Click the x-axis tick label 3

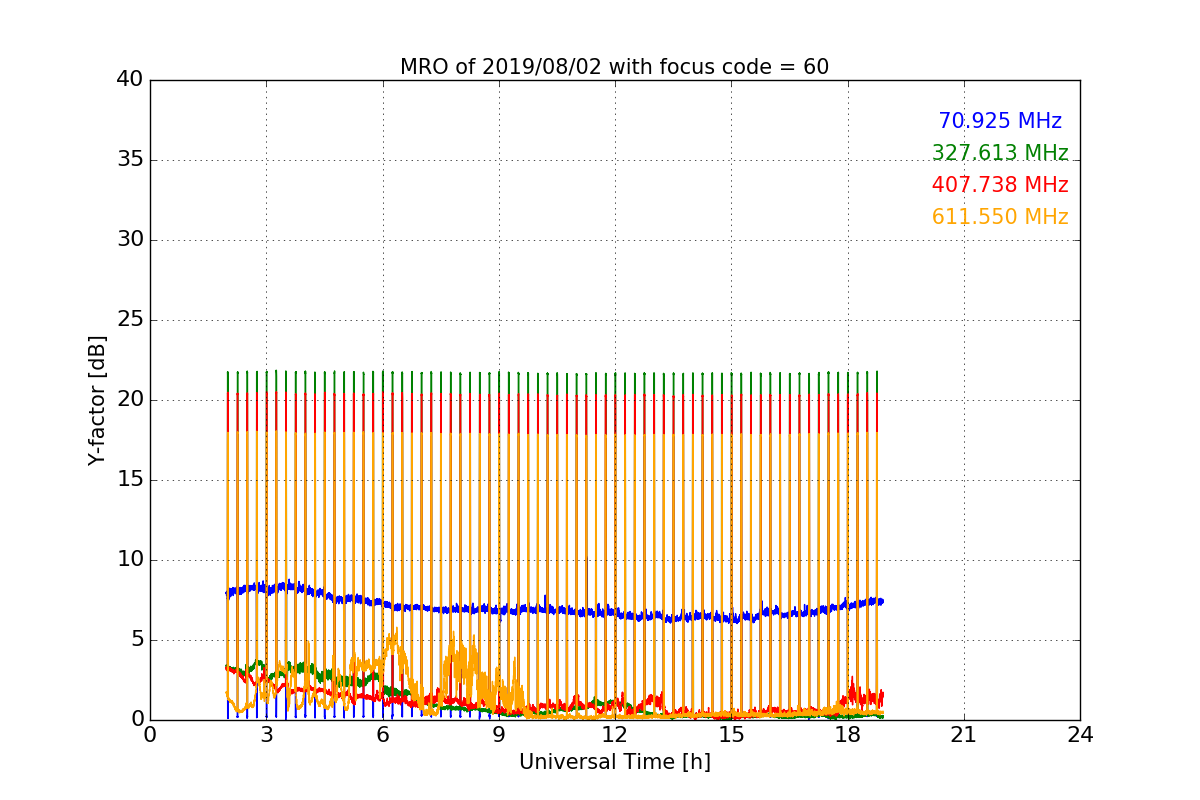[x=266, y=735]
